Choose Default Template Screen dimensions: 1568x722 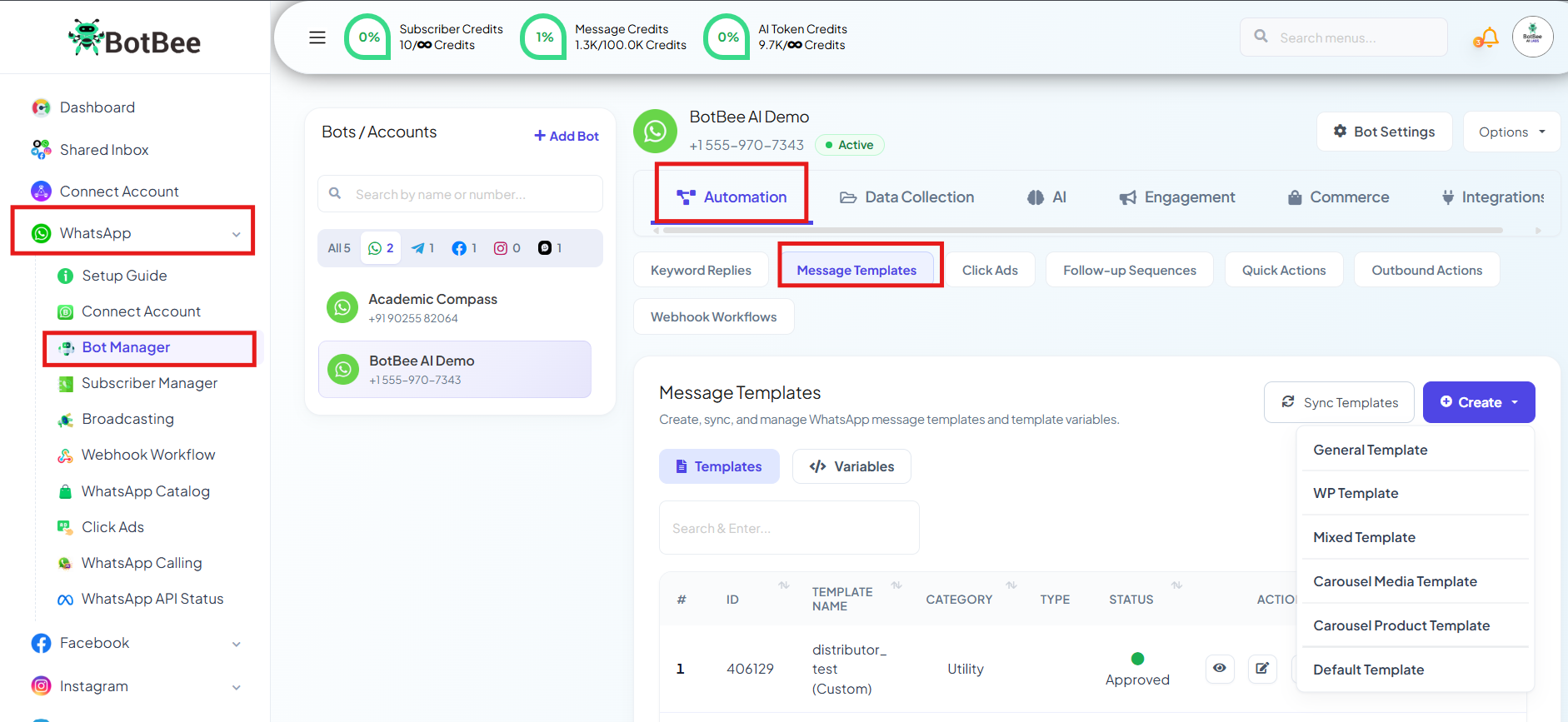[x=1416, y=670]
